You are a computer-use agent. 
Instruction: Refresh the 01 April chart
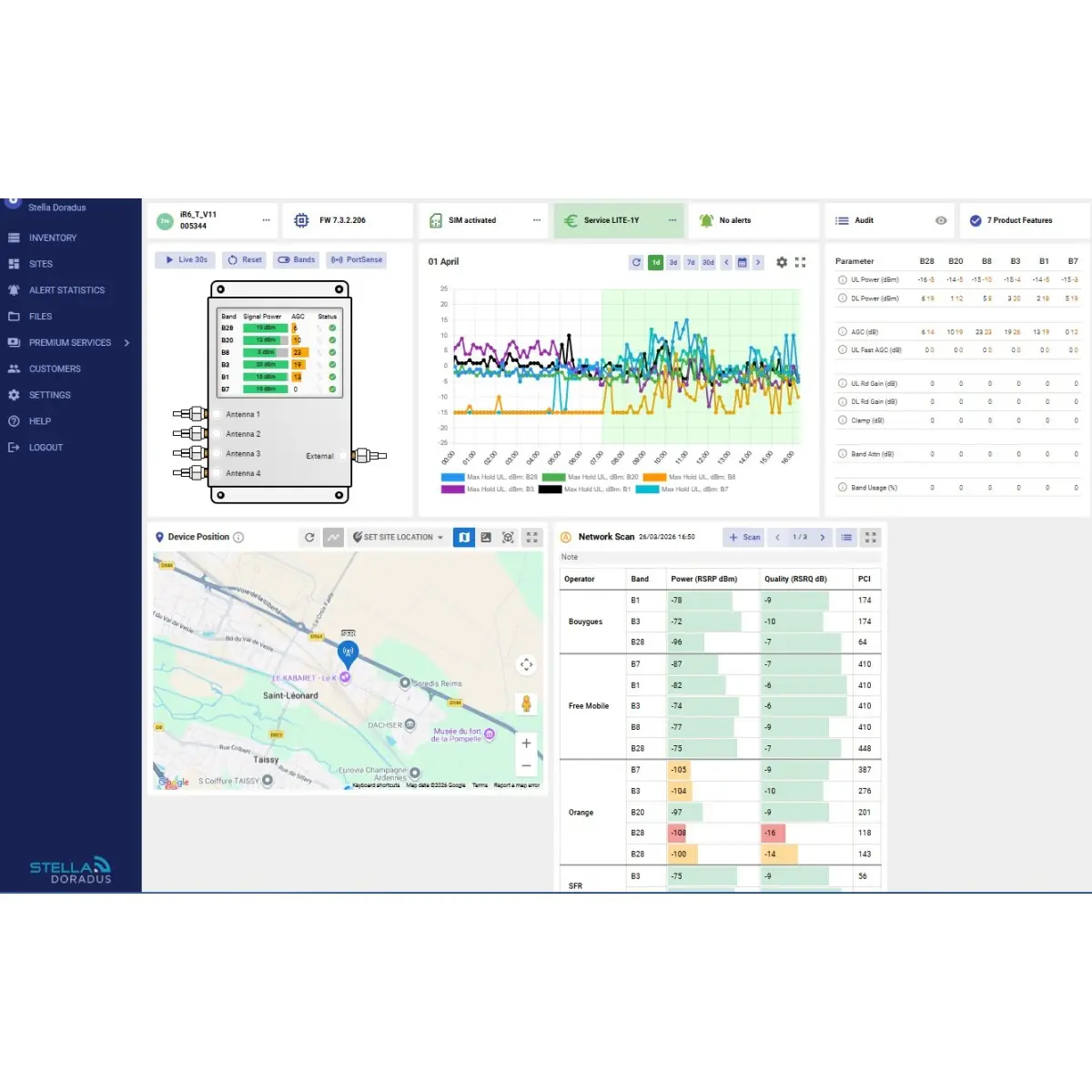pos(636,262)
